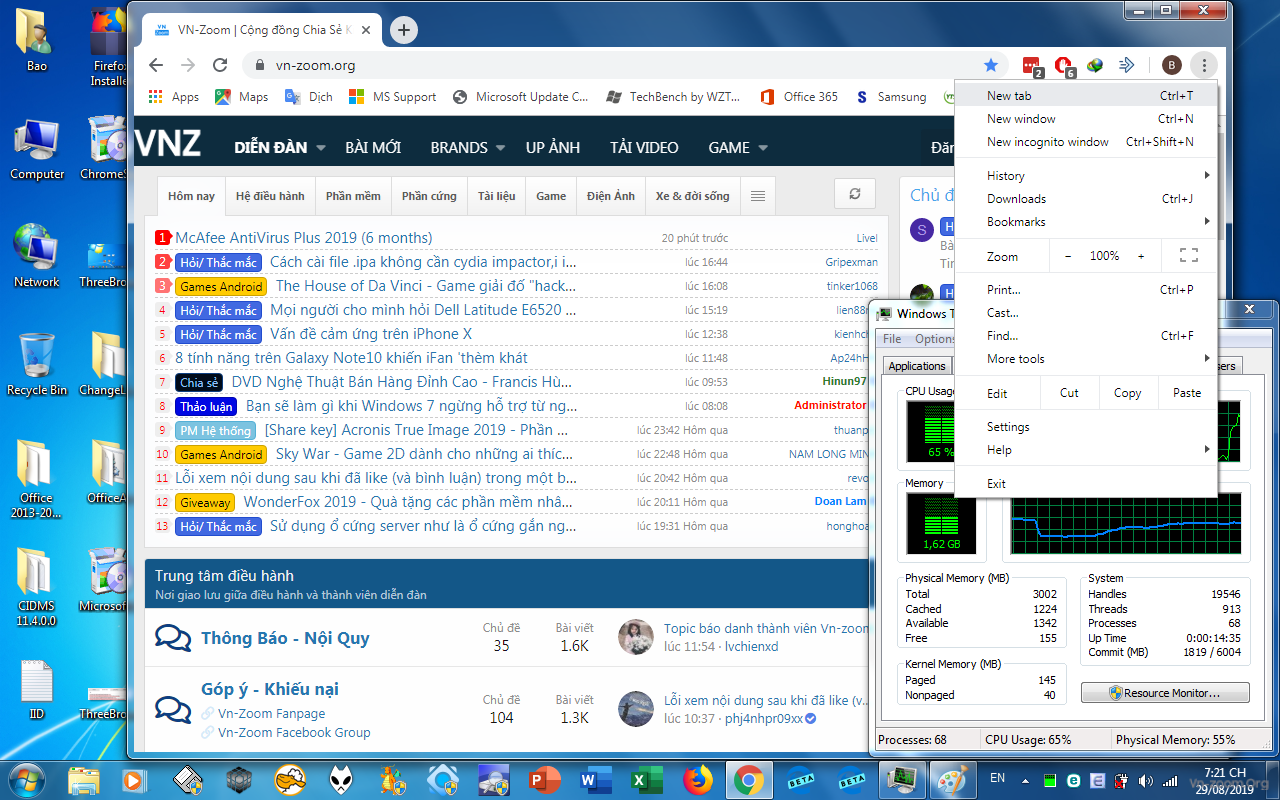Image resolution: width=1280 pixels, height=800 pixels.
Task: Increase zoom with the plus button
Action: (x=1141, y=256)
